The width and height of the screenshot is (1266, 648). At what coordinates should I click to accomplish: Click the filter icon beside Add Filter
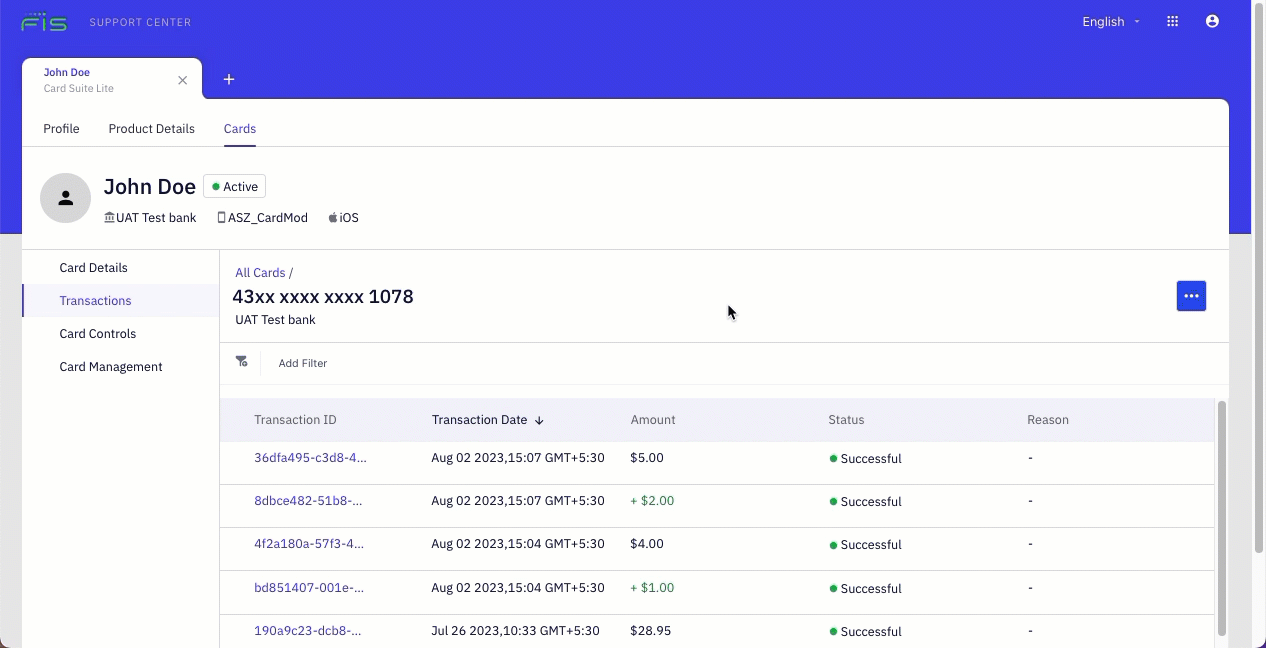242,362
